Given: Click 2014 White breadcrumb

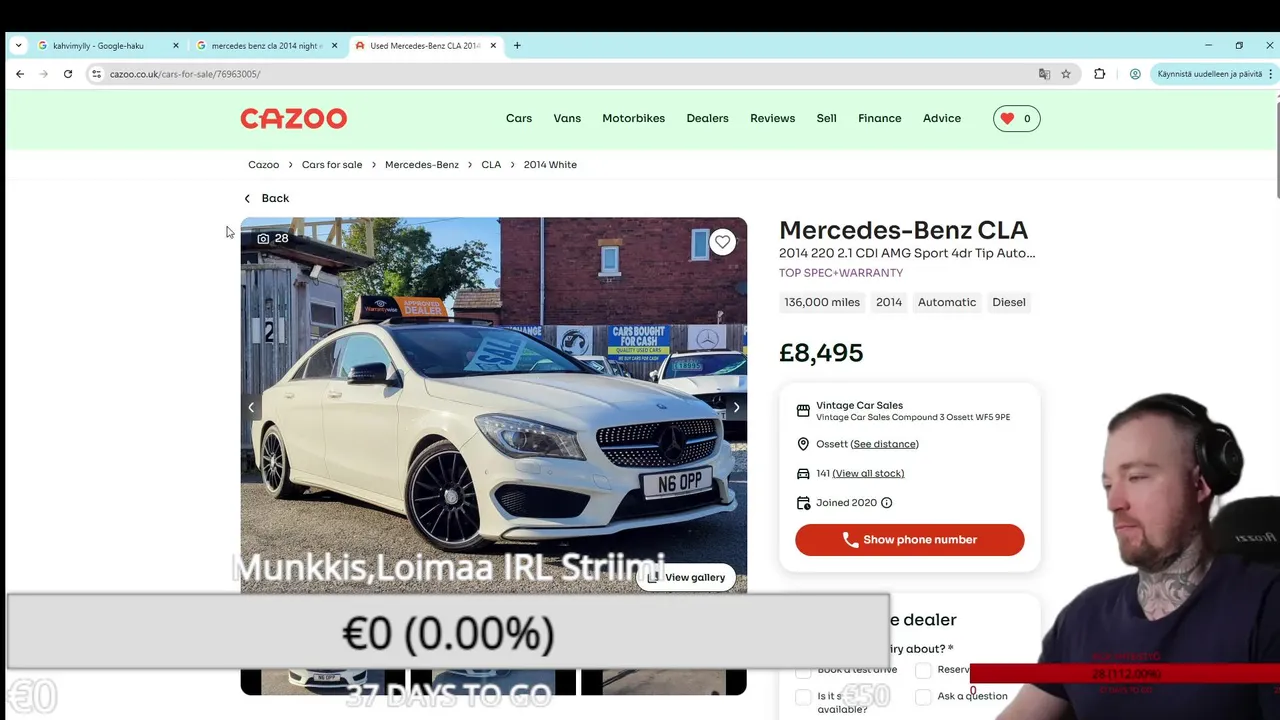Looking at the screenshot, I should (x=550, y=164).
